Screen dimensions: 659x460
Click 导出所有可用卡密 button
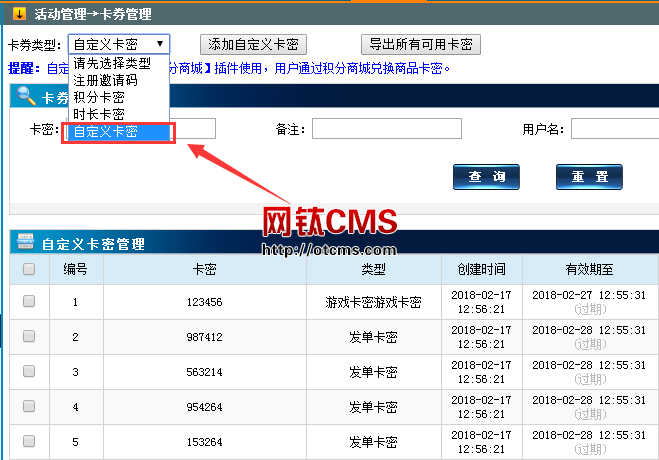421,45
